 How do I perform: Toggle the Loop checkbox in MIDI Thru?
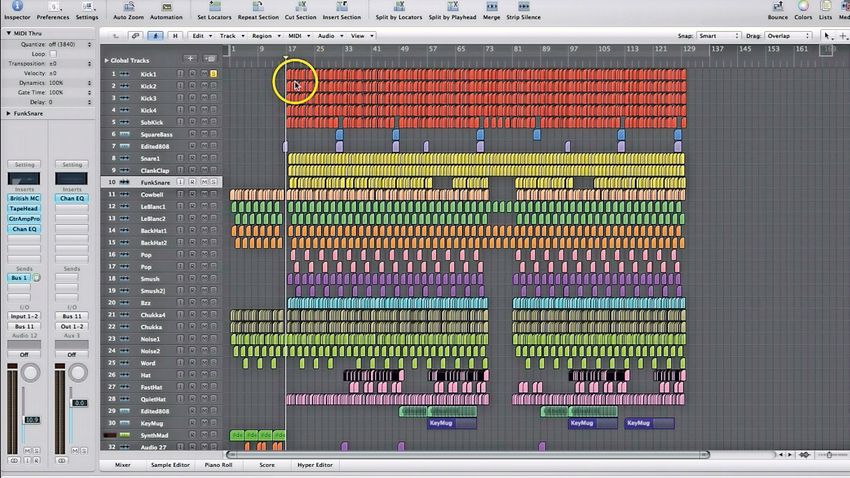53,54
